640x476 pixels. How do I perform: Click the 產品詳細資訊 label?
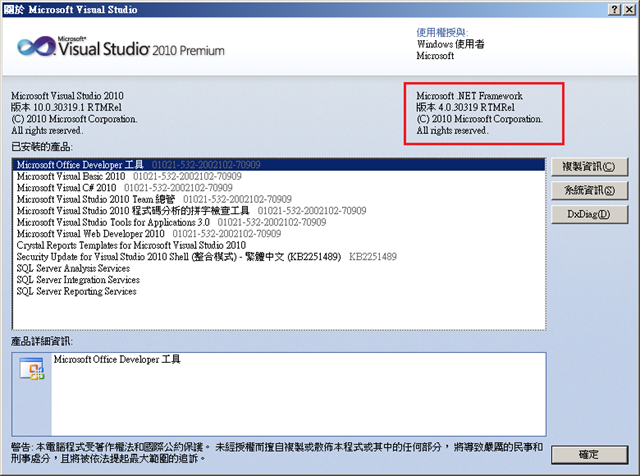[x=41, y=341]
